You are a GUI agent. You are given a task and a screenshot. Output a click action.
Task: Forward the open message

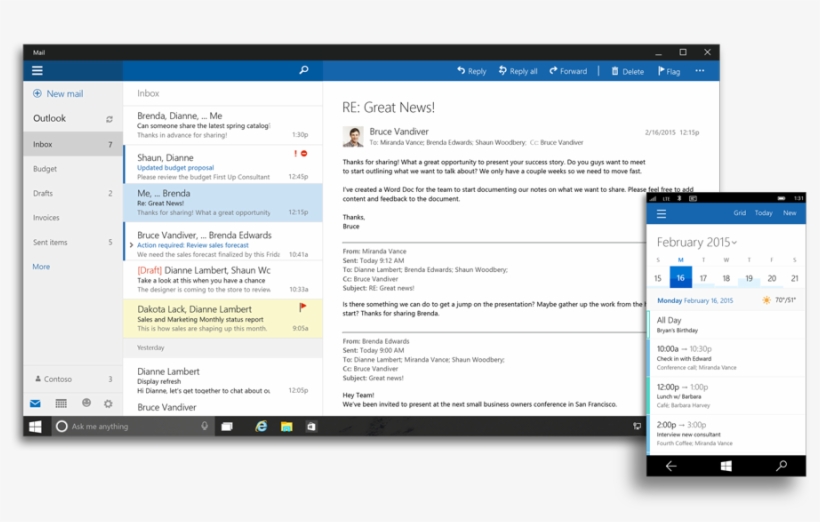tap(568, 71)
